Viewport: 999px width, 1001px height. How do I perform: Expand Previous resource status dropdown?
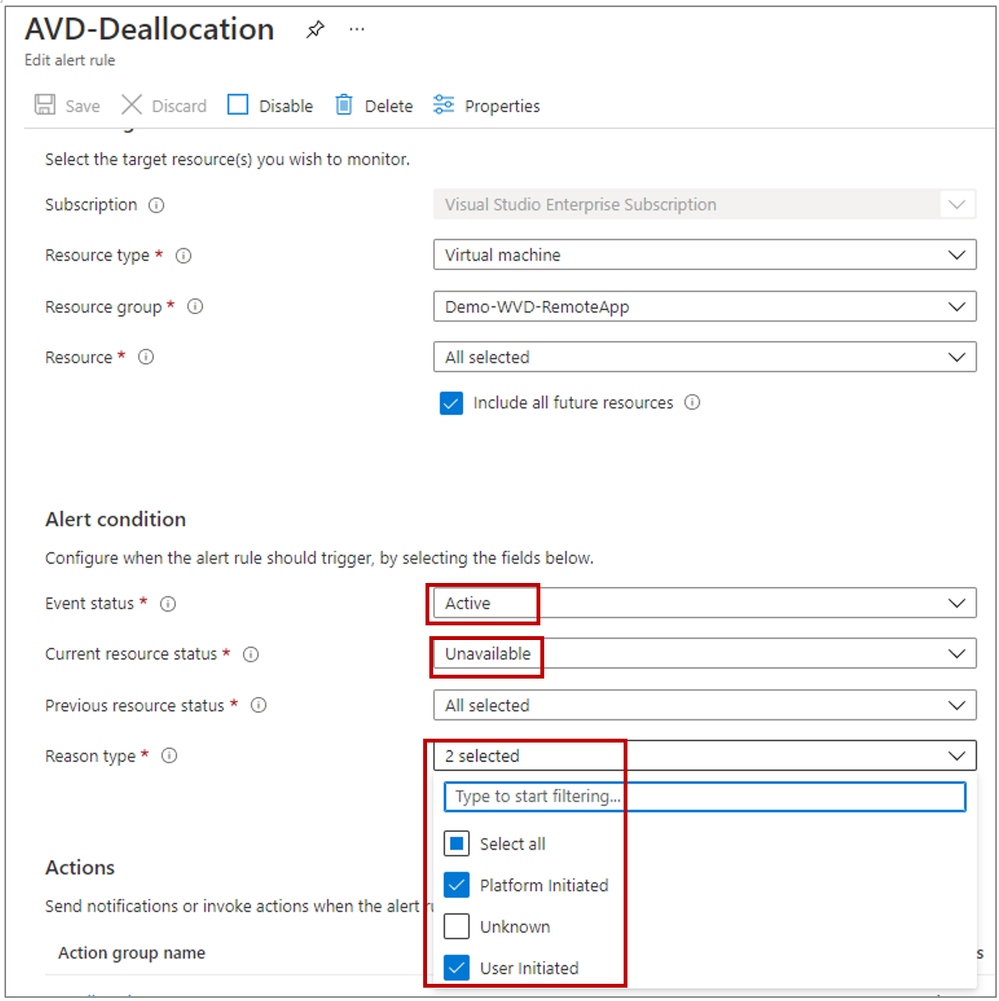(705, 705)
